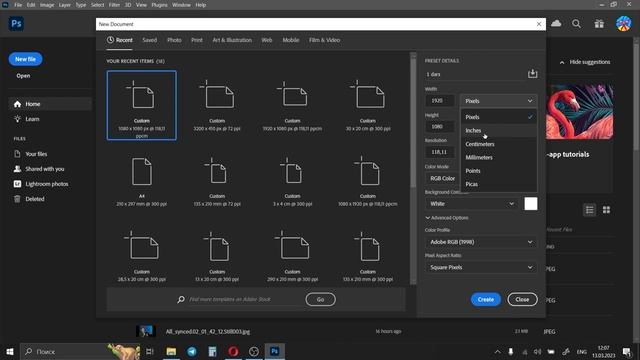Open the user profile avatar
Viewport: 640px width, 360px height.
(x=624, y=24)
